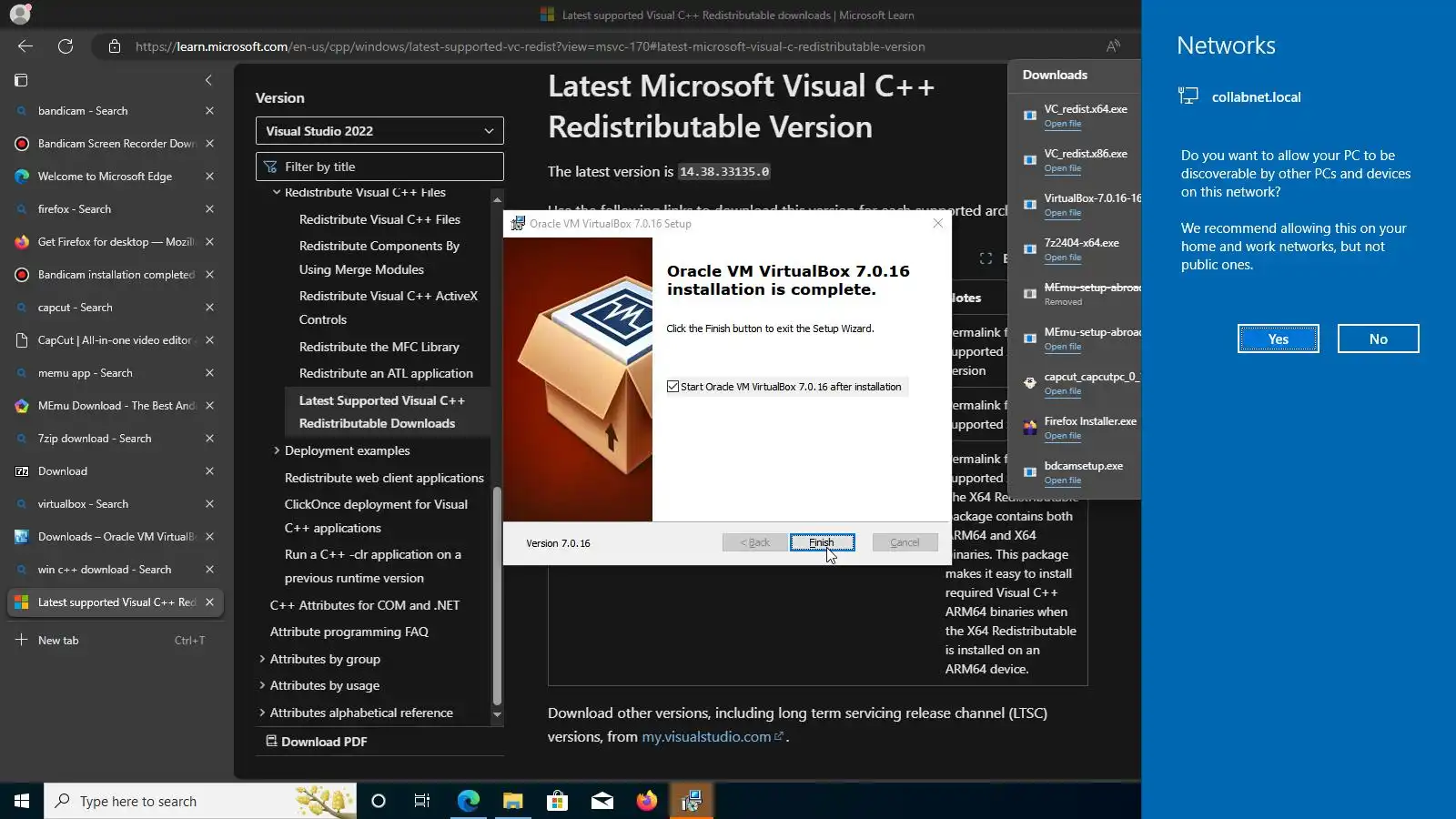Open 'Redistribute the MFC Library' tree item
The width and height of the screenshot is (1456, 819).
pos(379,347)
